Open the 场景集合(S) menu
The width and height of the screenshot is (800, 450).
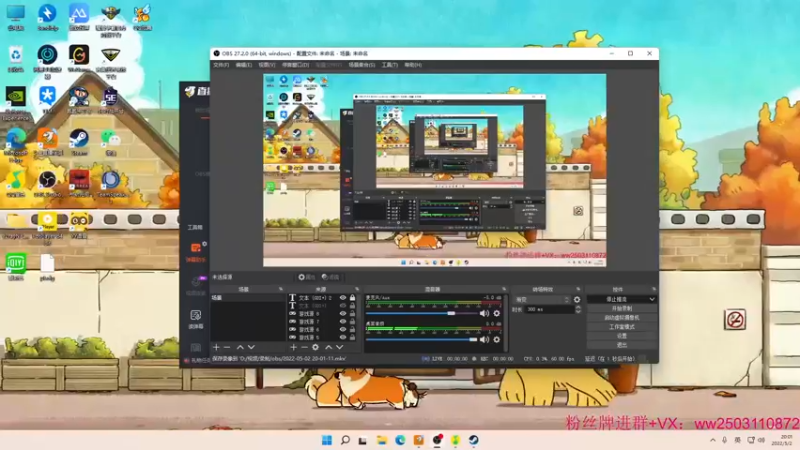362,65
